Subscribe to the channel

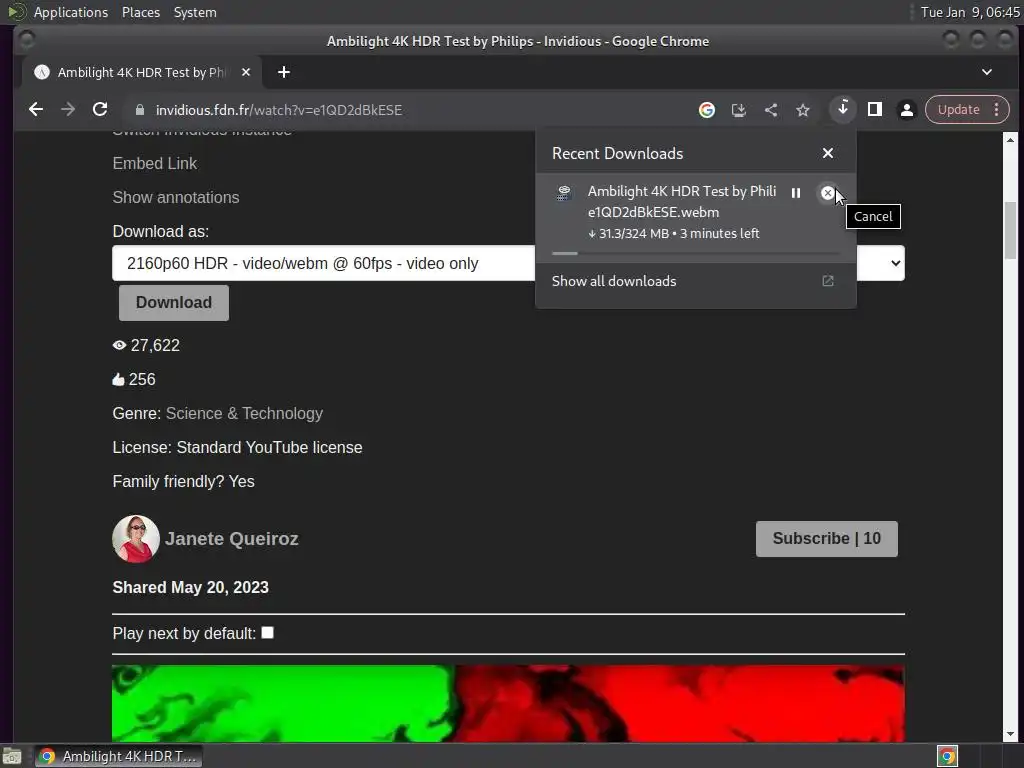(826, 539)
